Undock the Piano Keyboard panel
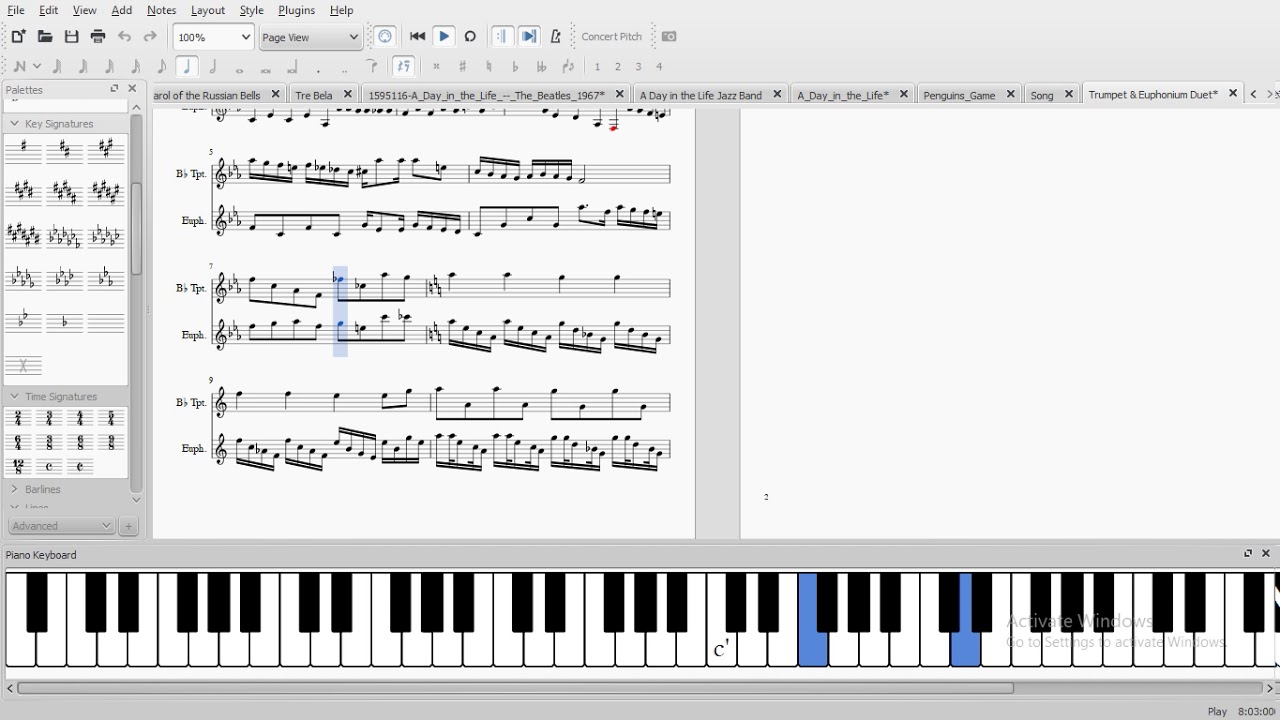Screen dimensions: 1280x720 click(x=1248, y=553)
